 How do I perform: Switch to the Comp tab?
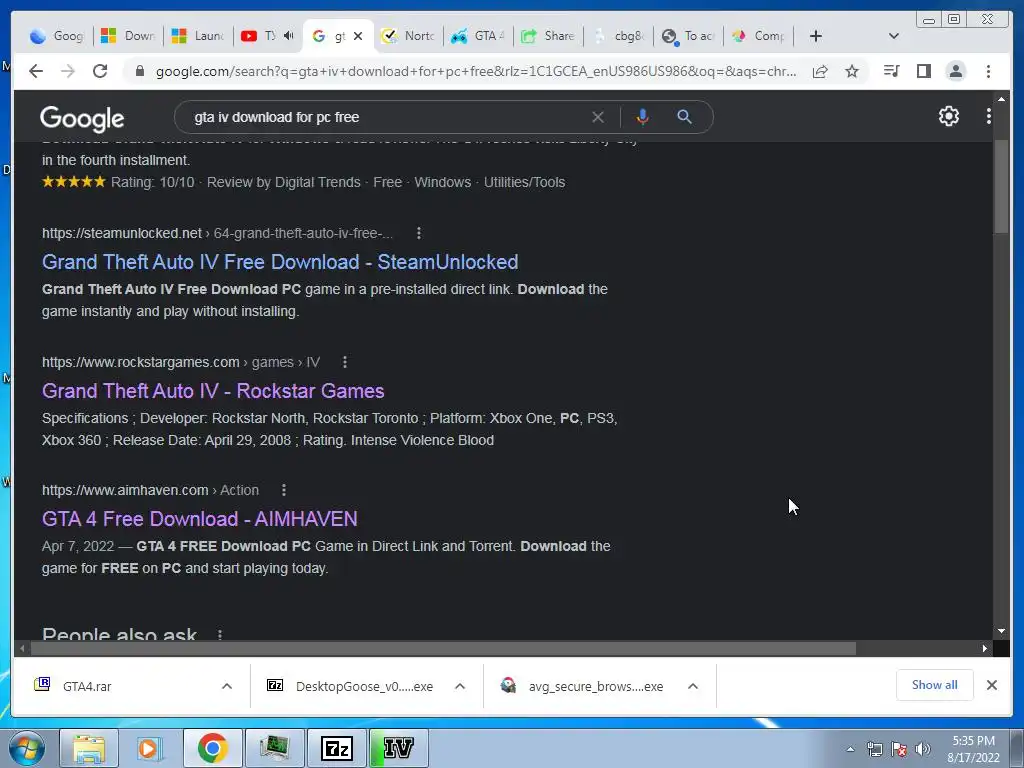coord(758,36)
